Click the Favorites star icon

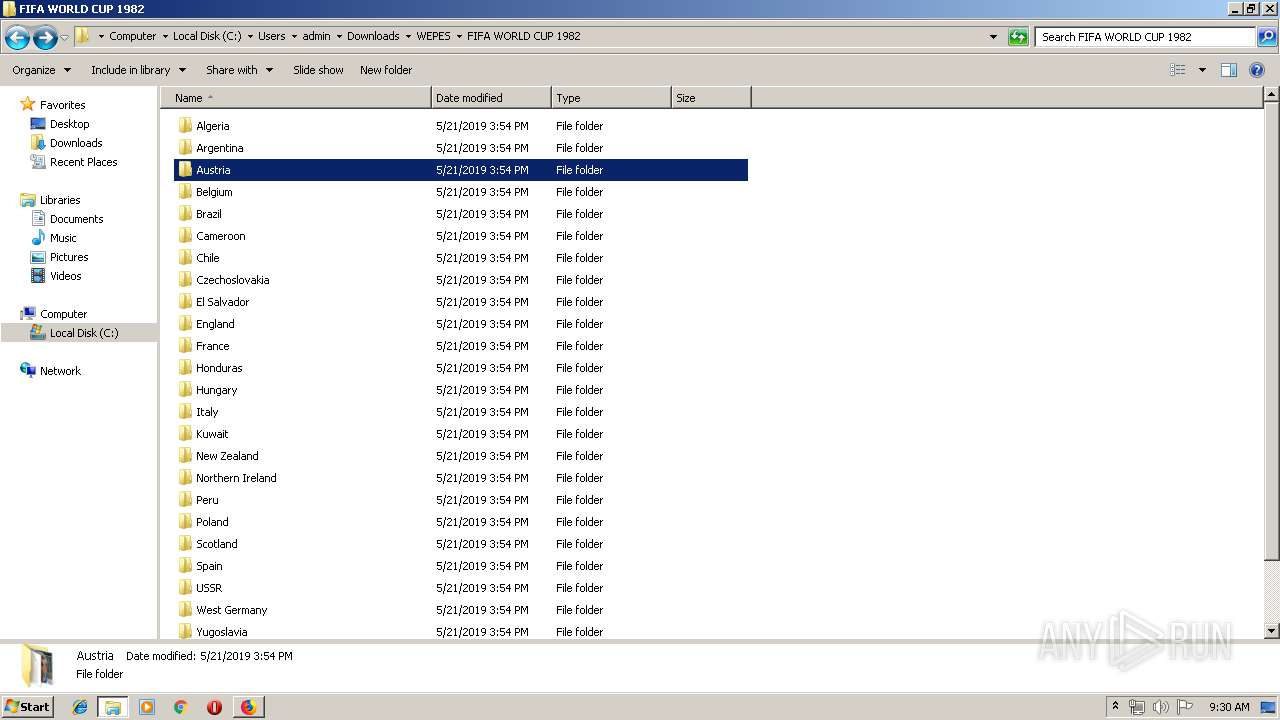pyautogui.click(x=28, y=105)
